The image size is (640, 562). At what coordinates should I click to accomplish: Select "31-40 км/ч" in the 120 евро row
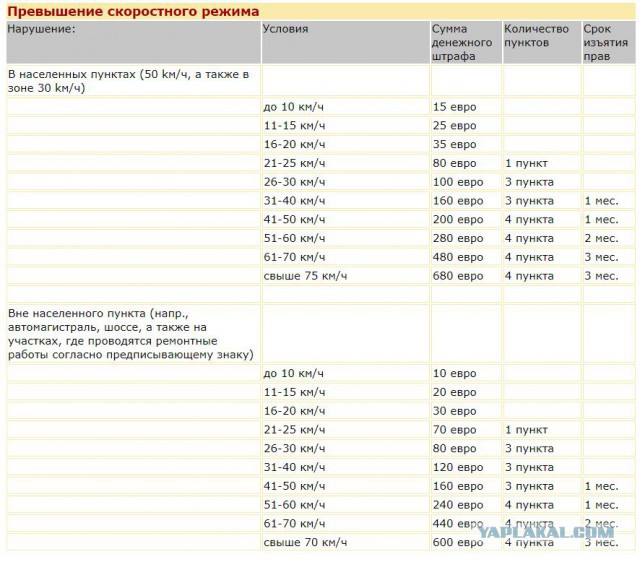tap(294, 467)
